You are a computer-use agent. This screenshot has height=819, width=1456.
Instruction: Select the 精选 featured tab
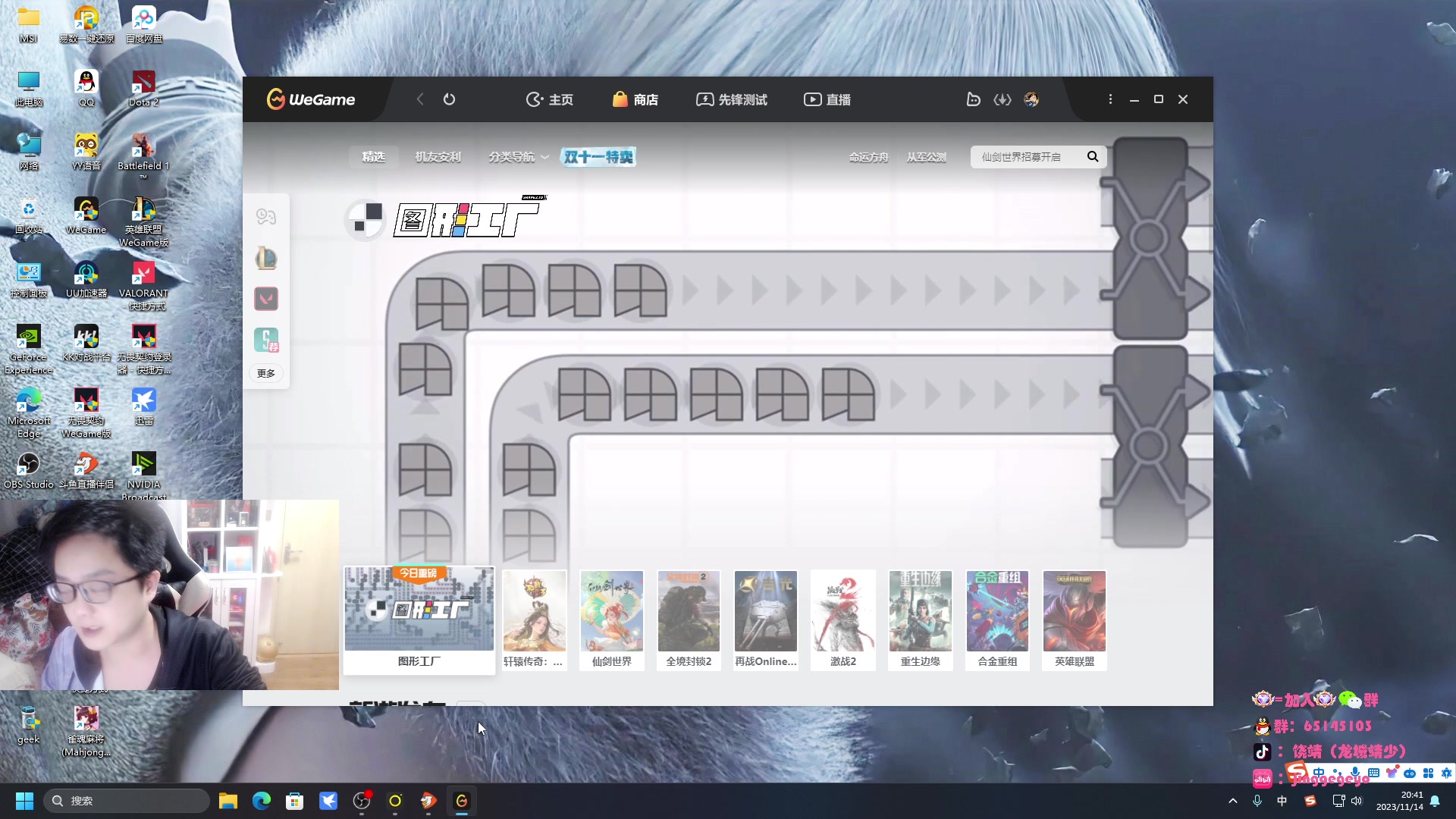tap(373, 156)
